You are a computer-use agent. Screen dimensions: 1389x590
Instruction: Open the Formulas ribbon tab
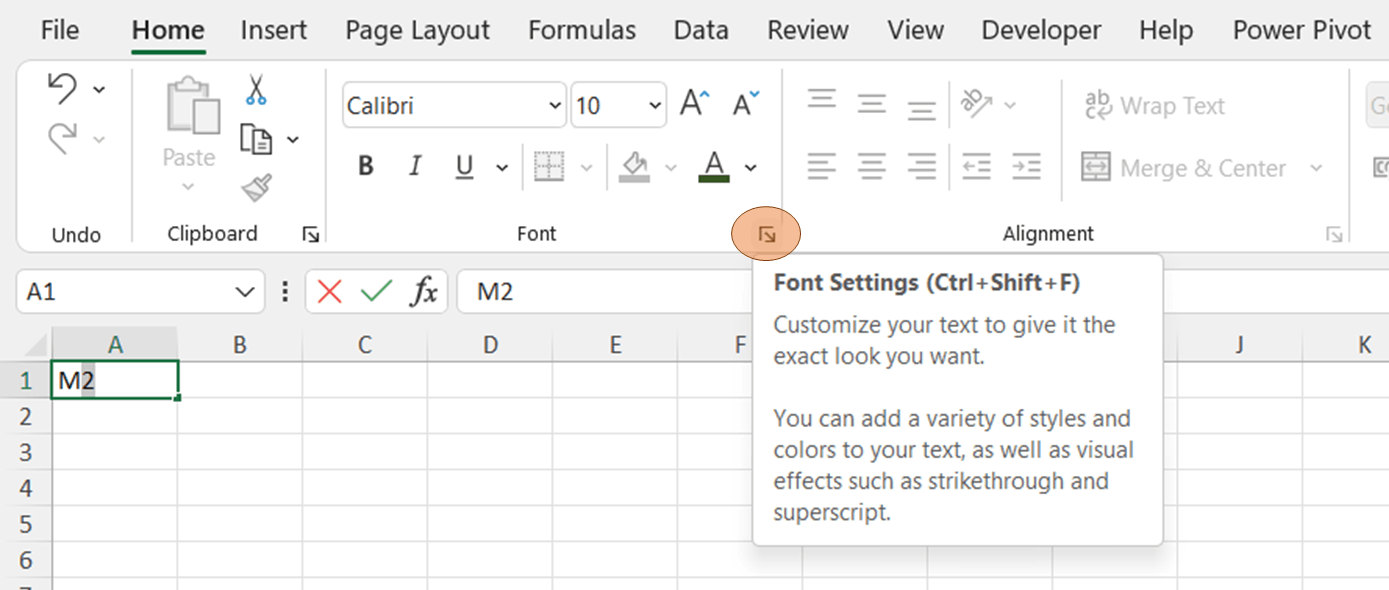coord(581,31)
